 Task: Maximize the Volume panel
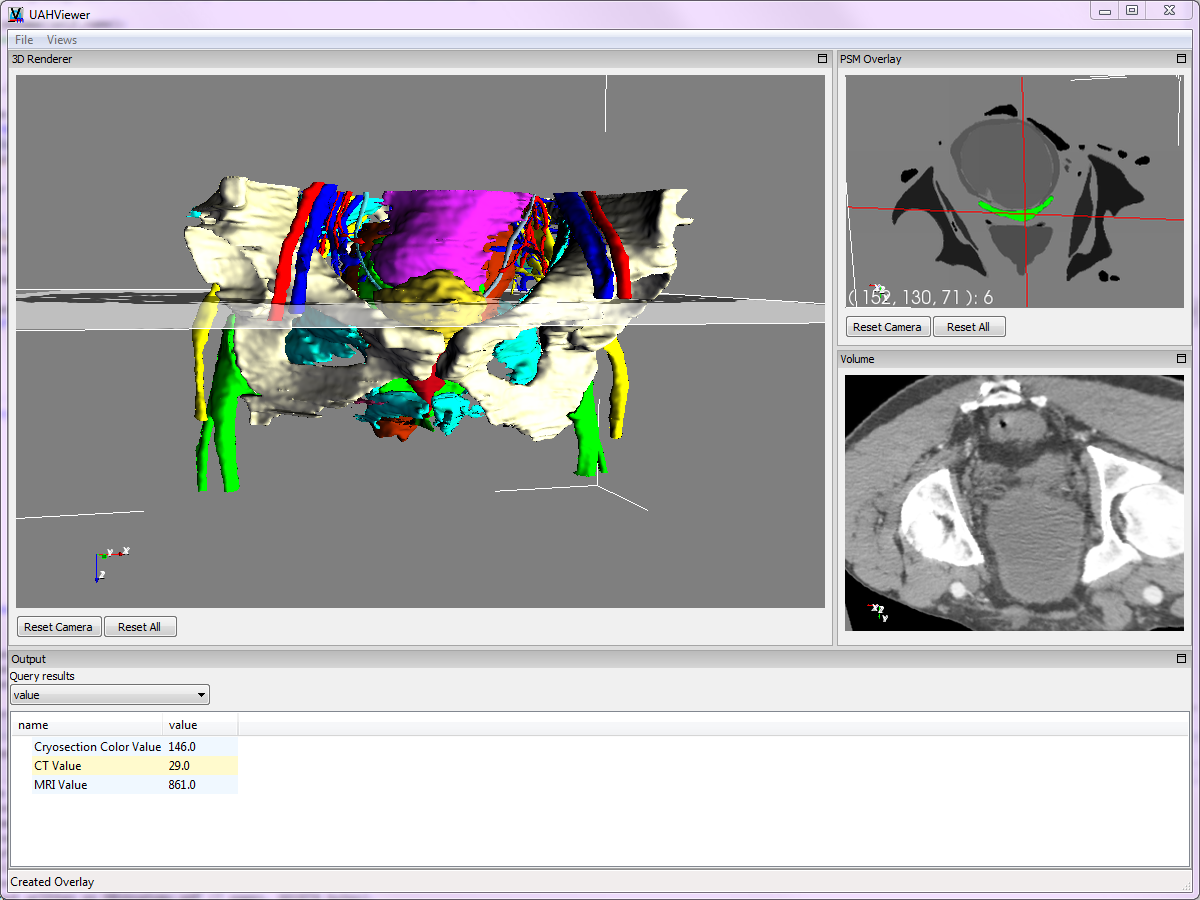pos(1181,359)
